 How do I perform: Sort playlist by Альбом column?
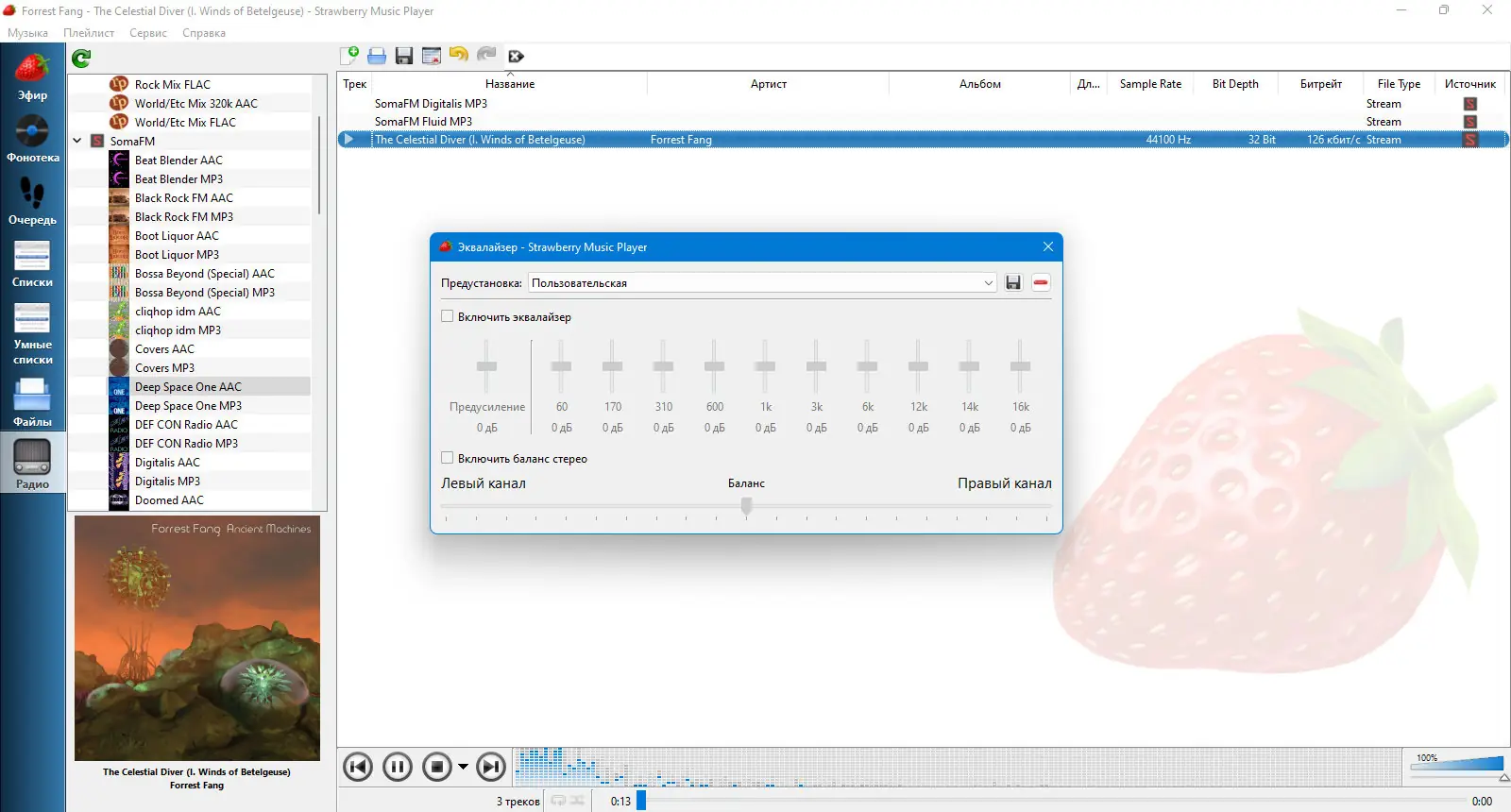980,84
